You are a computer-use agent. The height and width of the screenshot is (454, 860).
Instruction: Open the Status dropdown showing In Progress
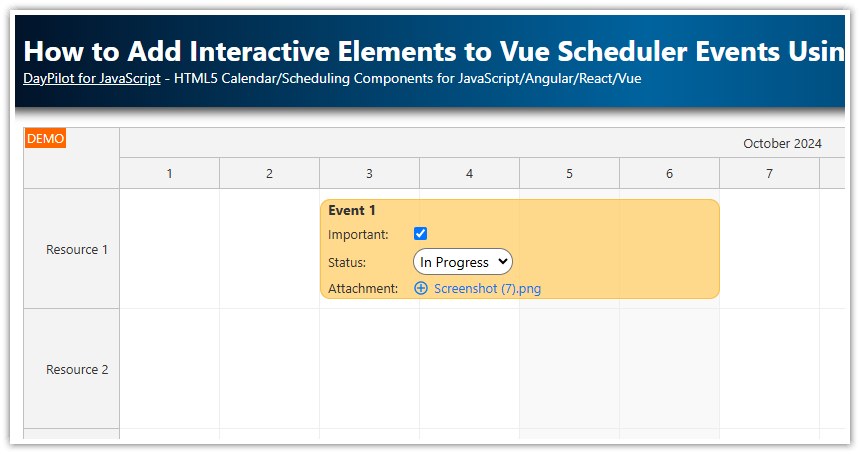[463, 262]
